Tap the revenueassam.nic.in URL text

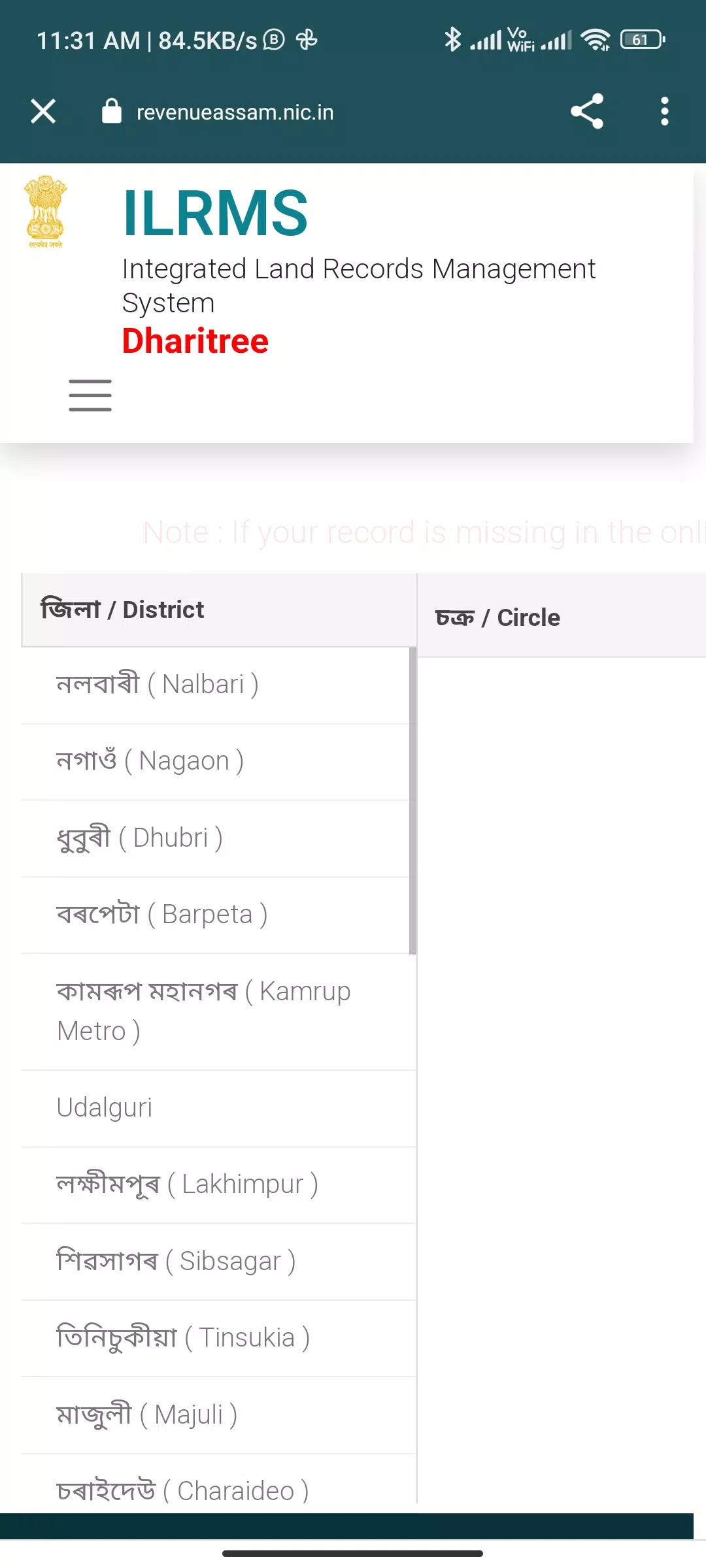coord(235,112)
